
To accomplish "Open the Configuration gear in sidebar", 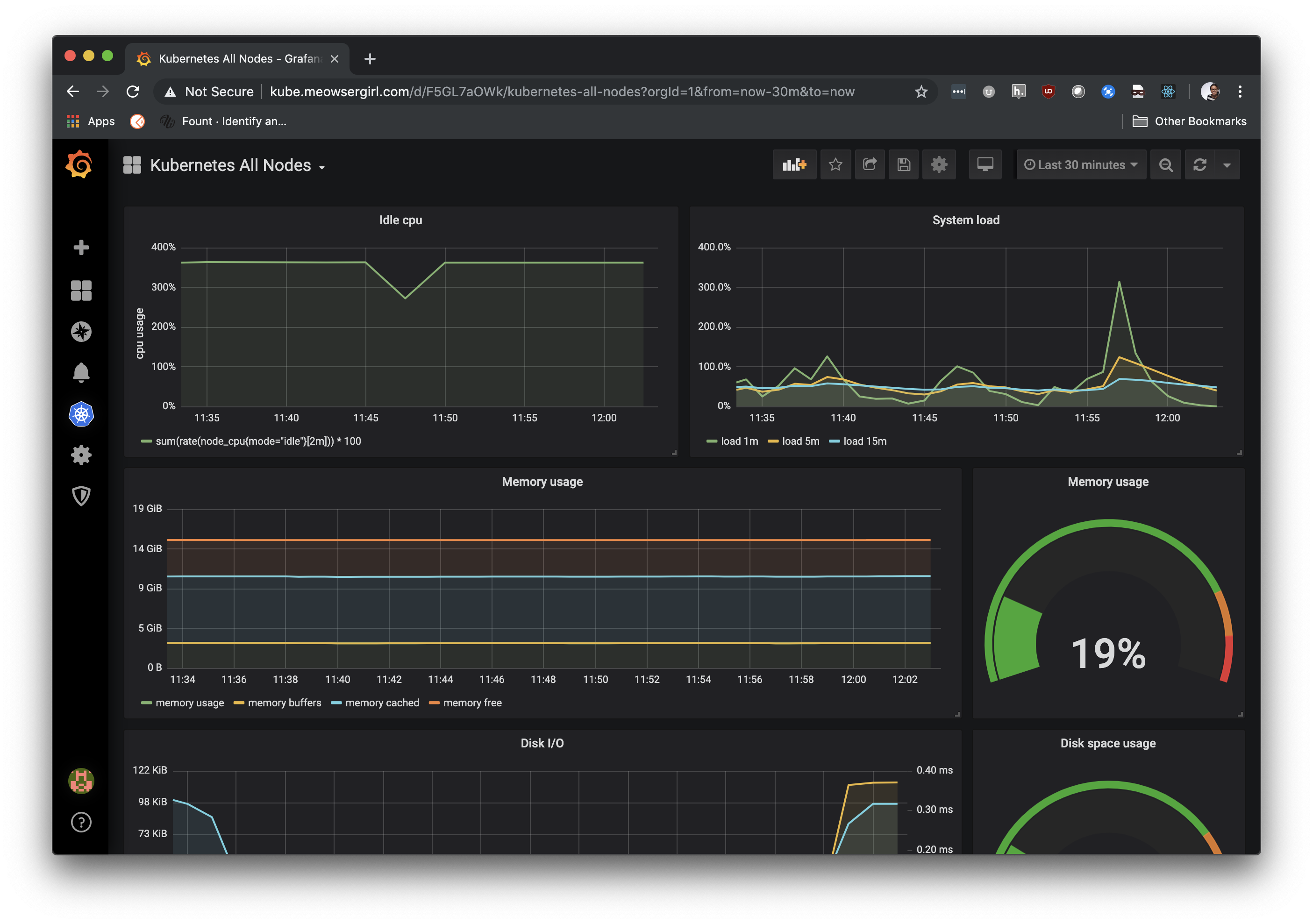I will [x=81, y=455].
